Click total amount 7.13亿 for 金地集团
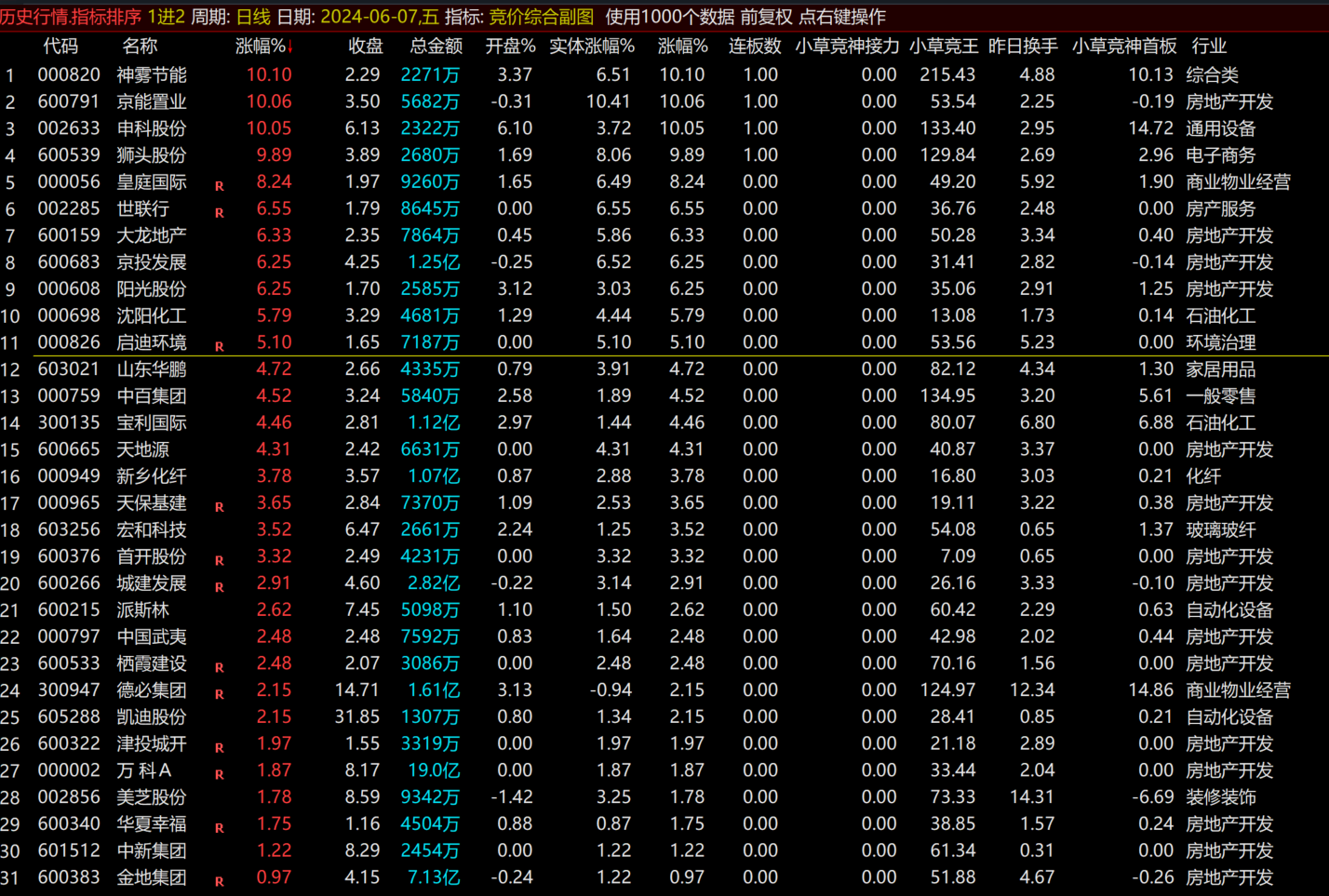Viewport: 1329px width, 896px height. [434, 877]
